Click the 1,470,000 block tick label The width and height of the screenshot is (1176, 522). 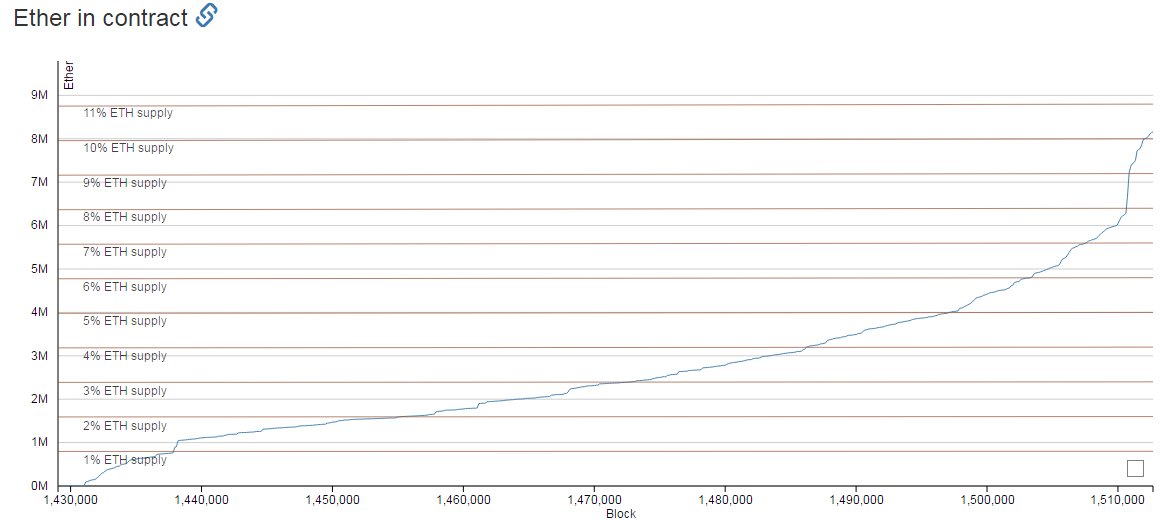point(594,500)
